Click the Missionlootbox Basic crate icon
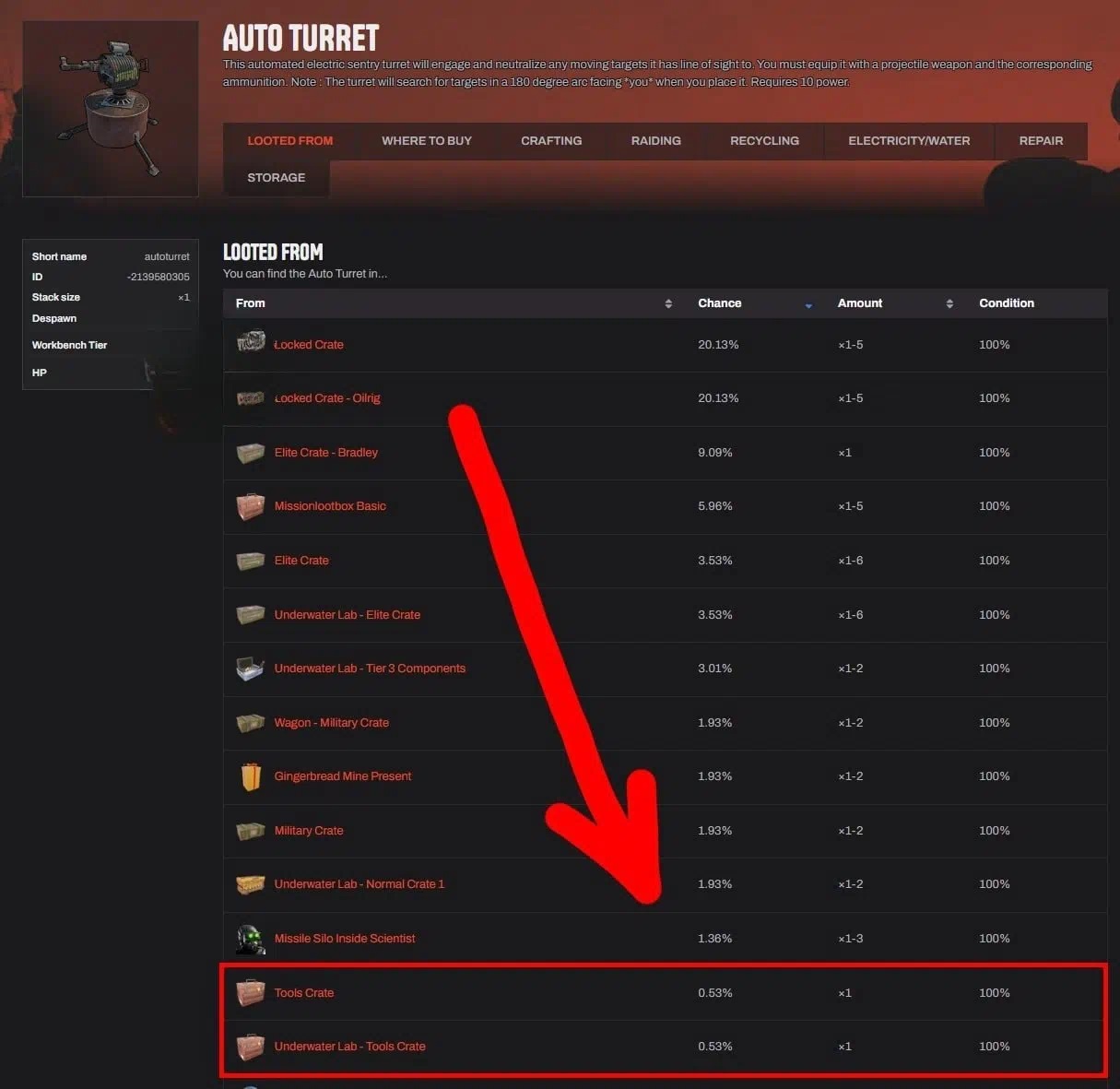This screenshot has width=1120, height=1089. point(251,506)
